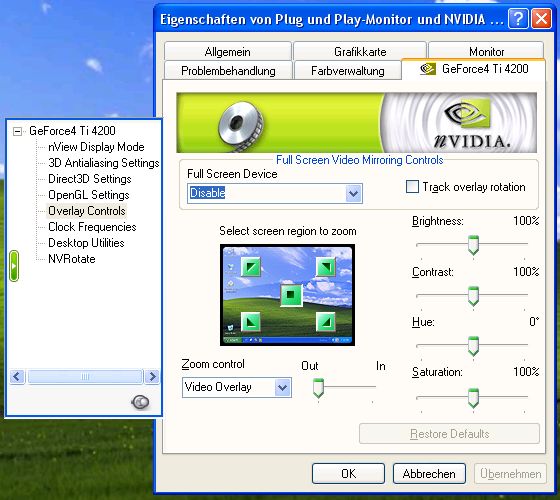Open the Farbverwaltung tab
The image size is (560, 500).
(x=348, y=70)
